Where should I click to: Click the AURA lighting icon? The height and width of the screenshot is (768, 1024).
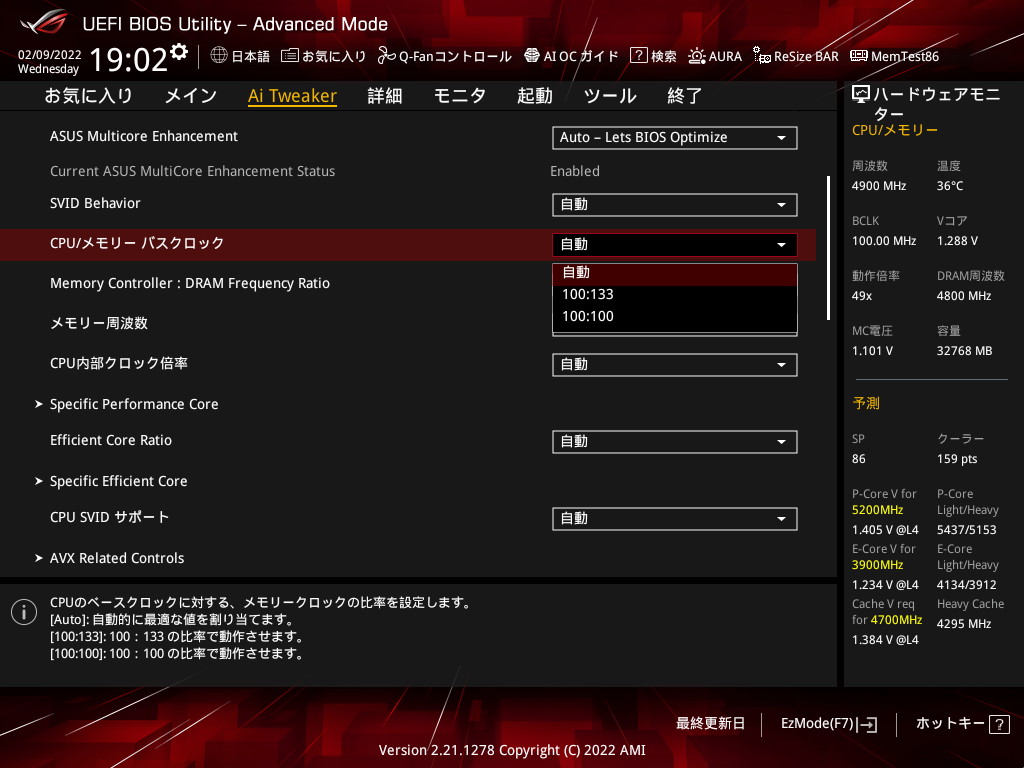pos(697,56)
